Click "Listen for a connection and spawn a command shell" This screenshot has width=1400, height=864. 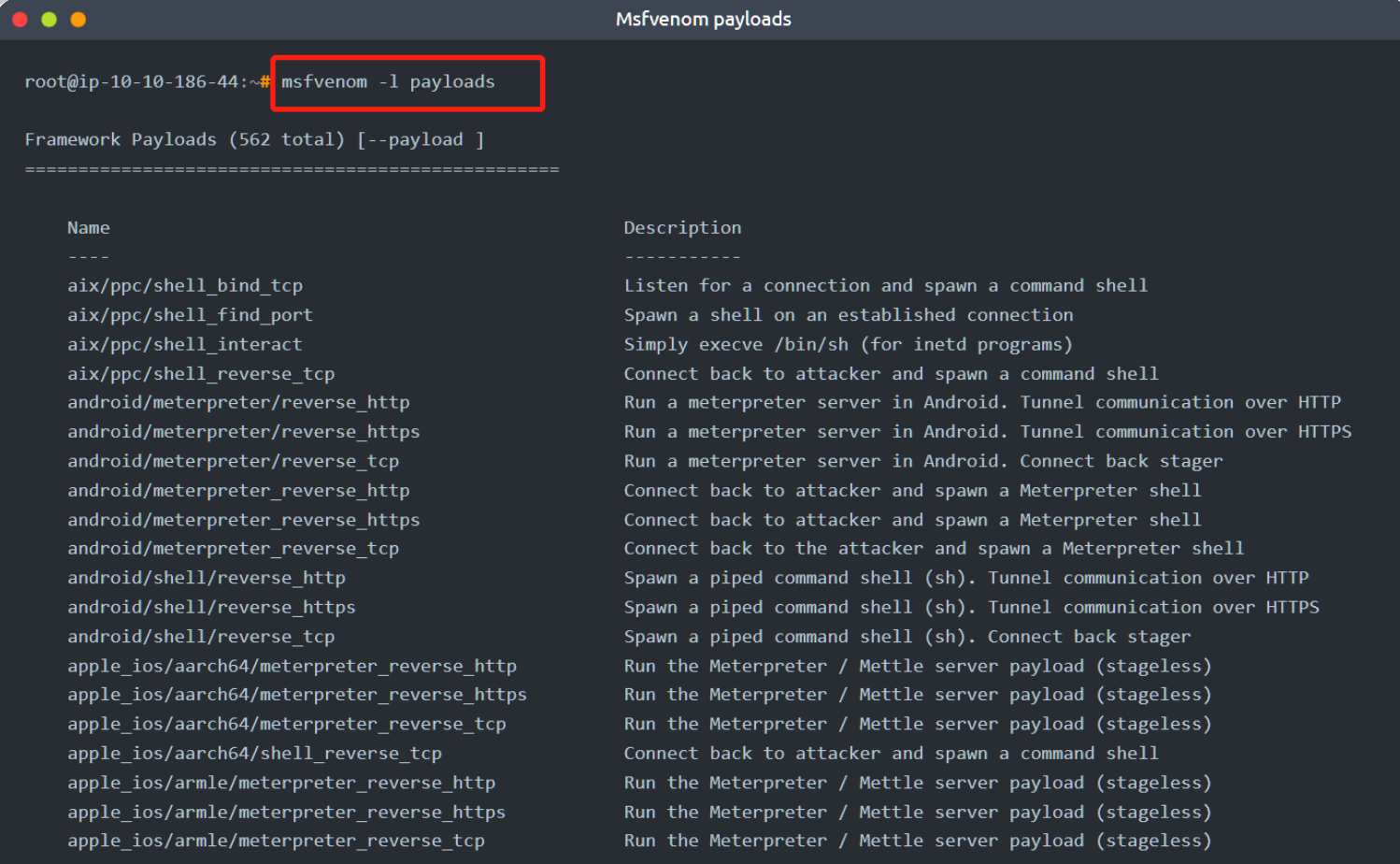pyautogui.click(x=886, y=286)
